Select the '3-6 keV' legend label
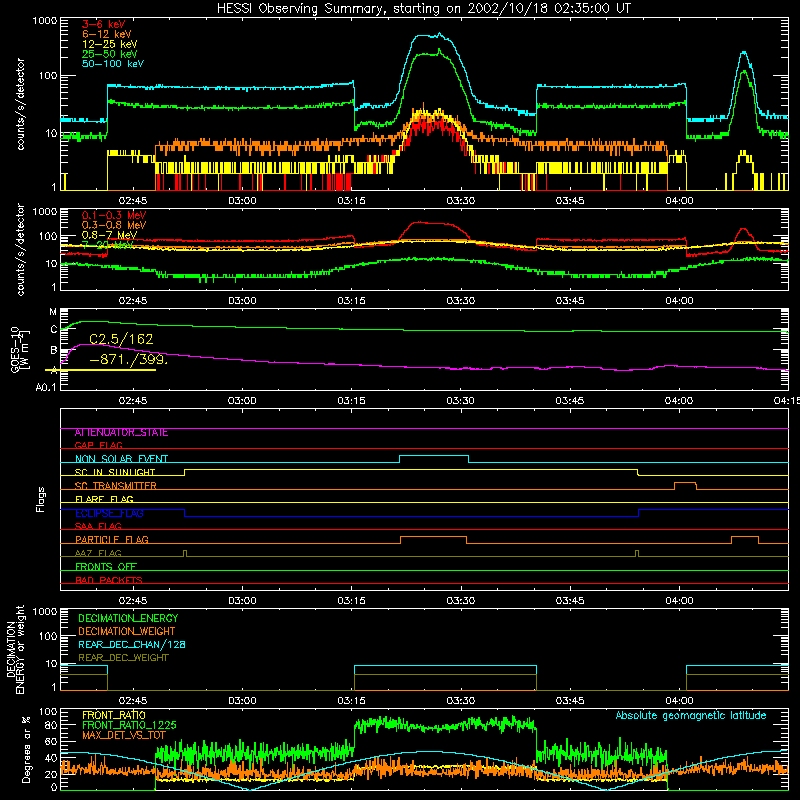800x800 pixels. (104, 24)
